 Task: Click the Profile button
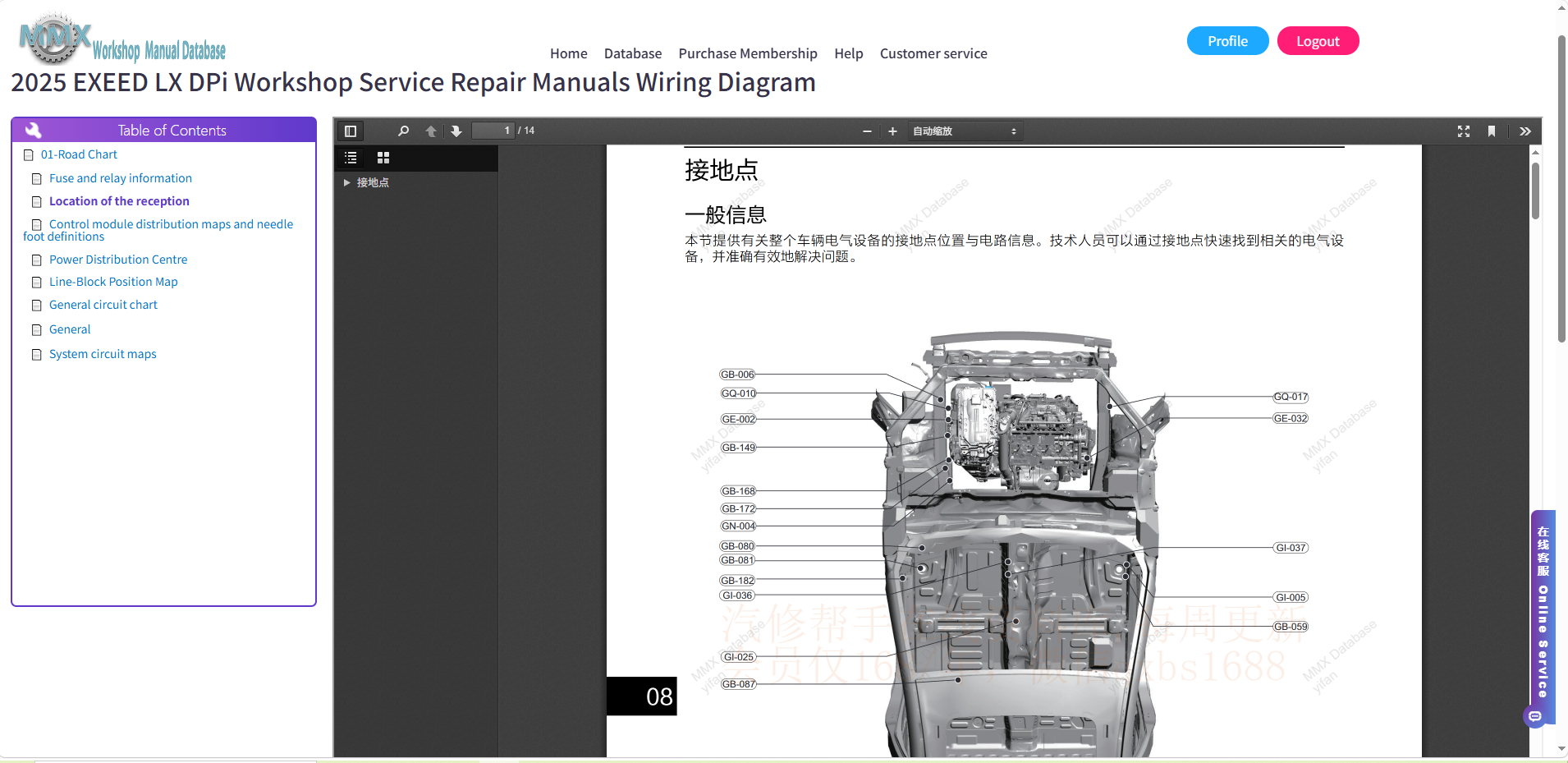click(1228, 41)
